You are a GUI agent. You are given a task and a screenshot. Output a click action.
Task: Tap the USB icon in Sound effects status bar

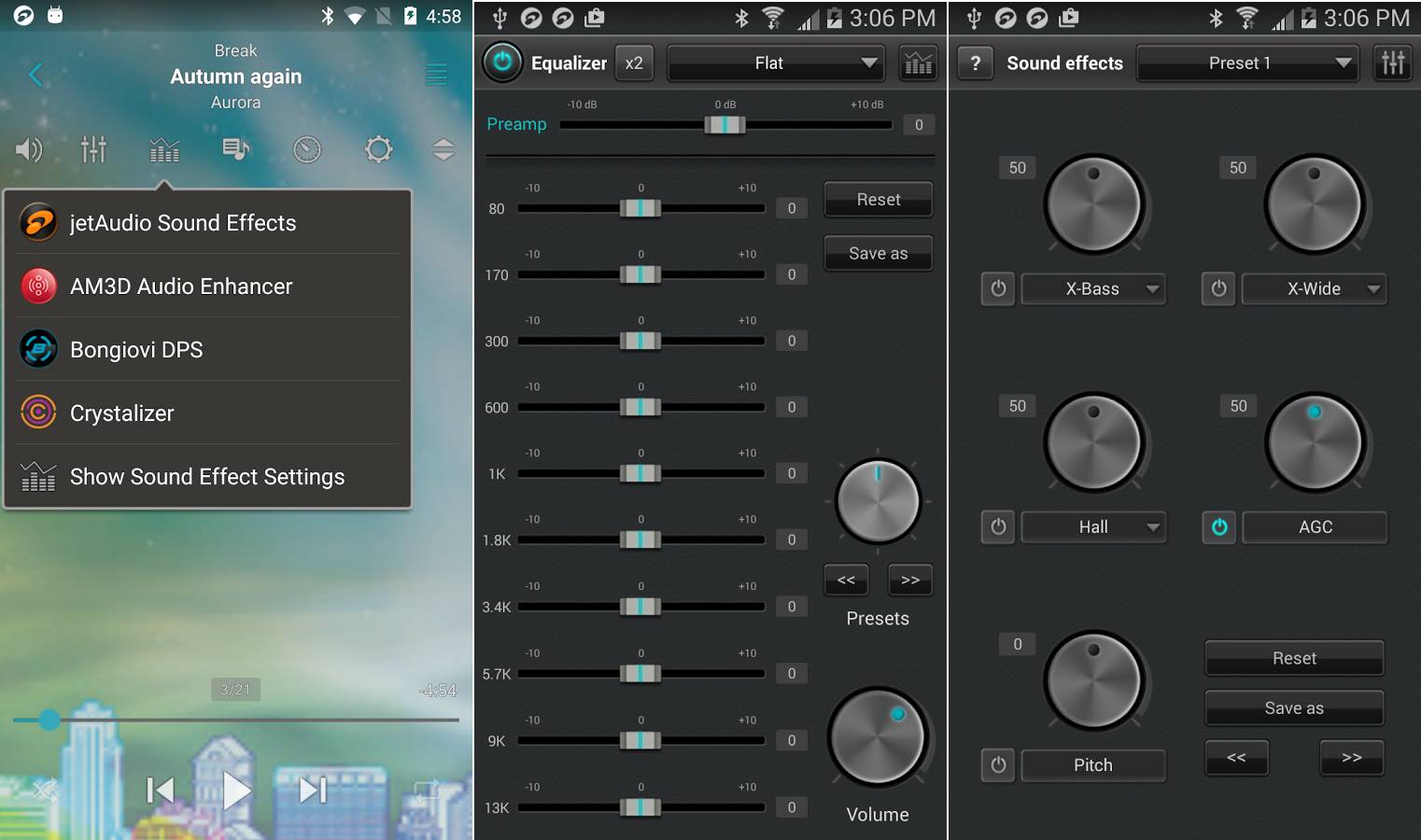(x=974, y=18)
